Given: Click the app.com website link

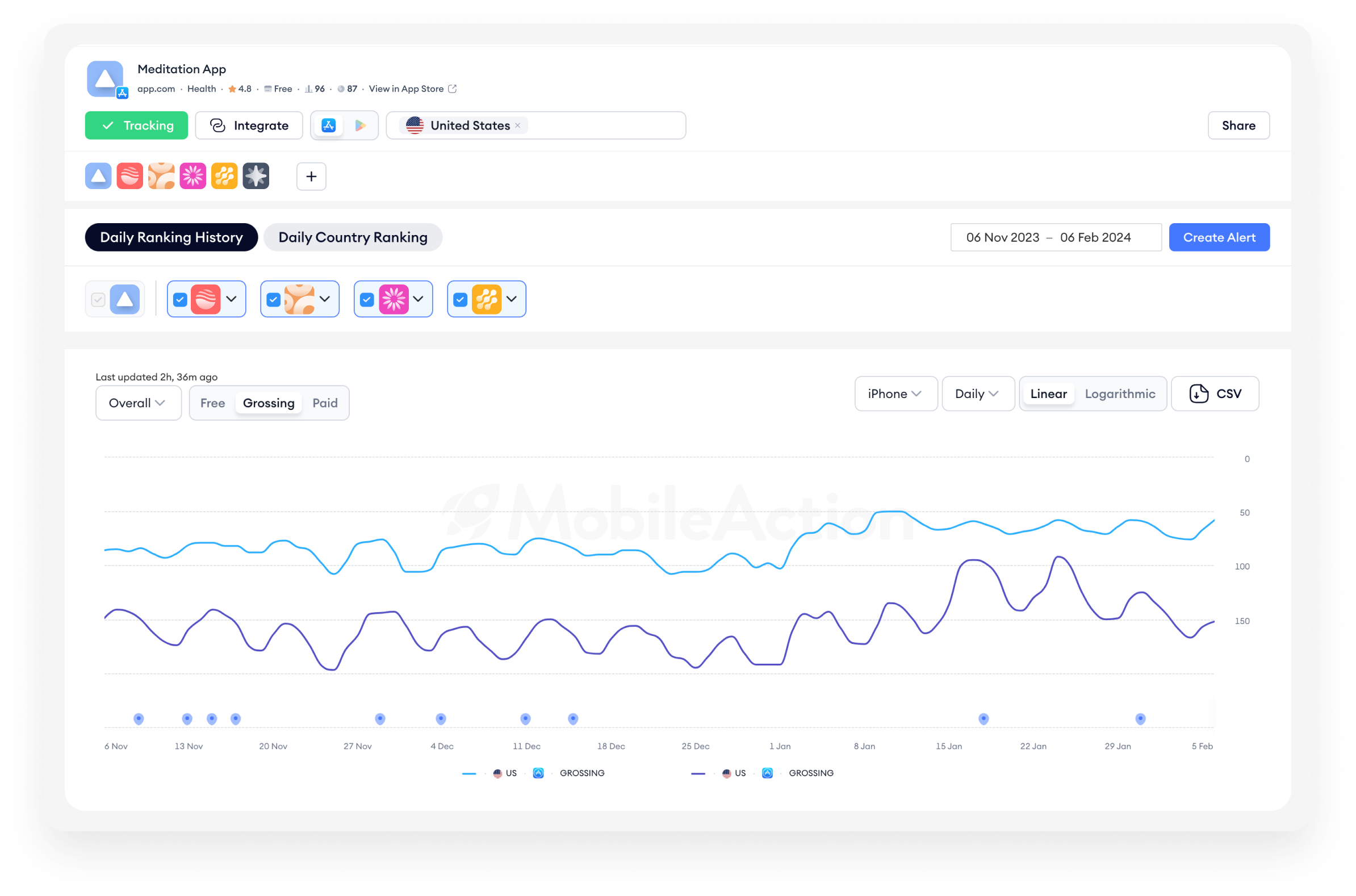Looking at the screenshot, I should 156,89.
